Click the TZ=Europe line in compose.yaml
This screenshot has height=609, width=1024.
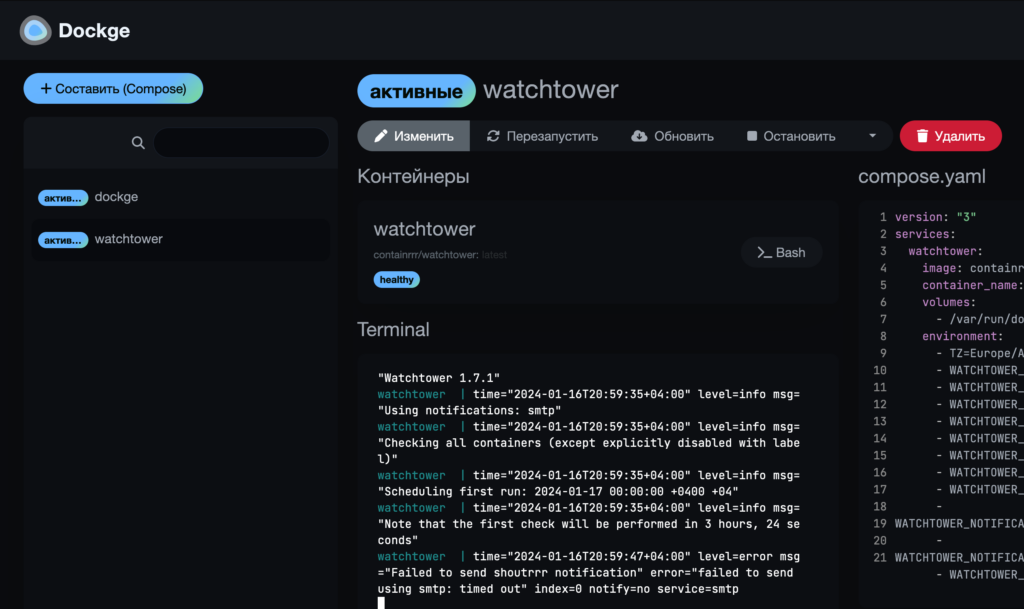[980, 353]
